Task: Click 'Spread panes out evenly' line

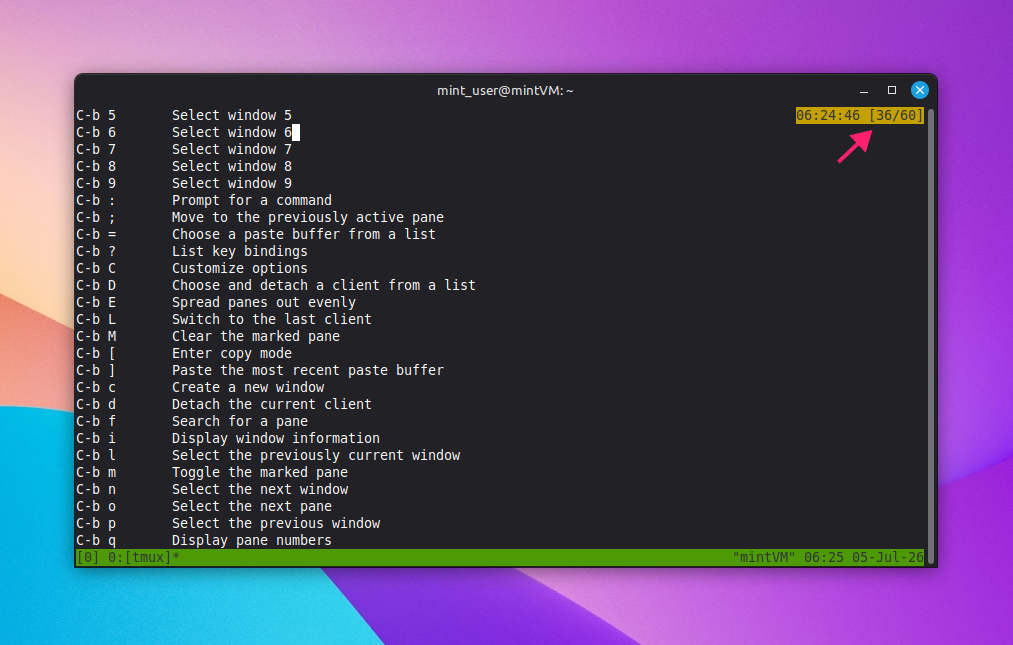Action: (264, 302)
